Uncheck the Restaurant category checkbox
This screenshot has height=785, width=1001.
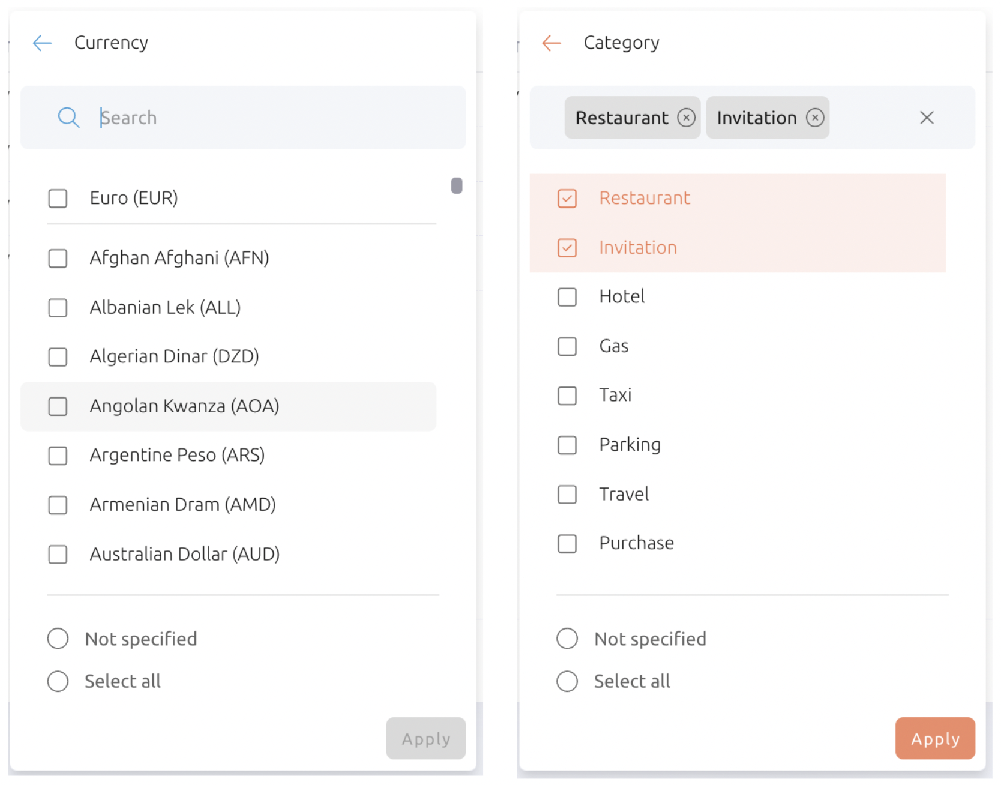click(x=567, y=198)
